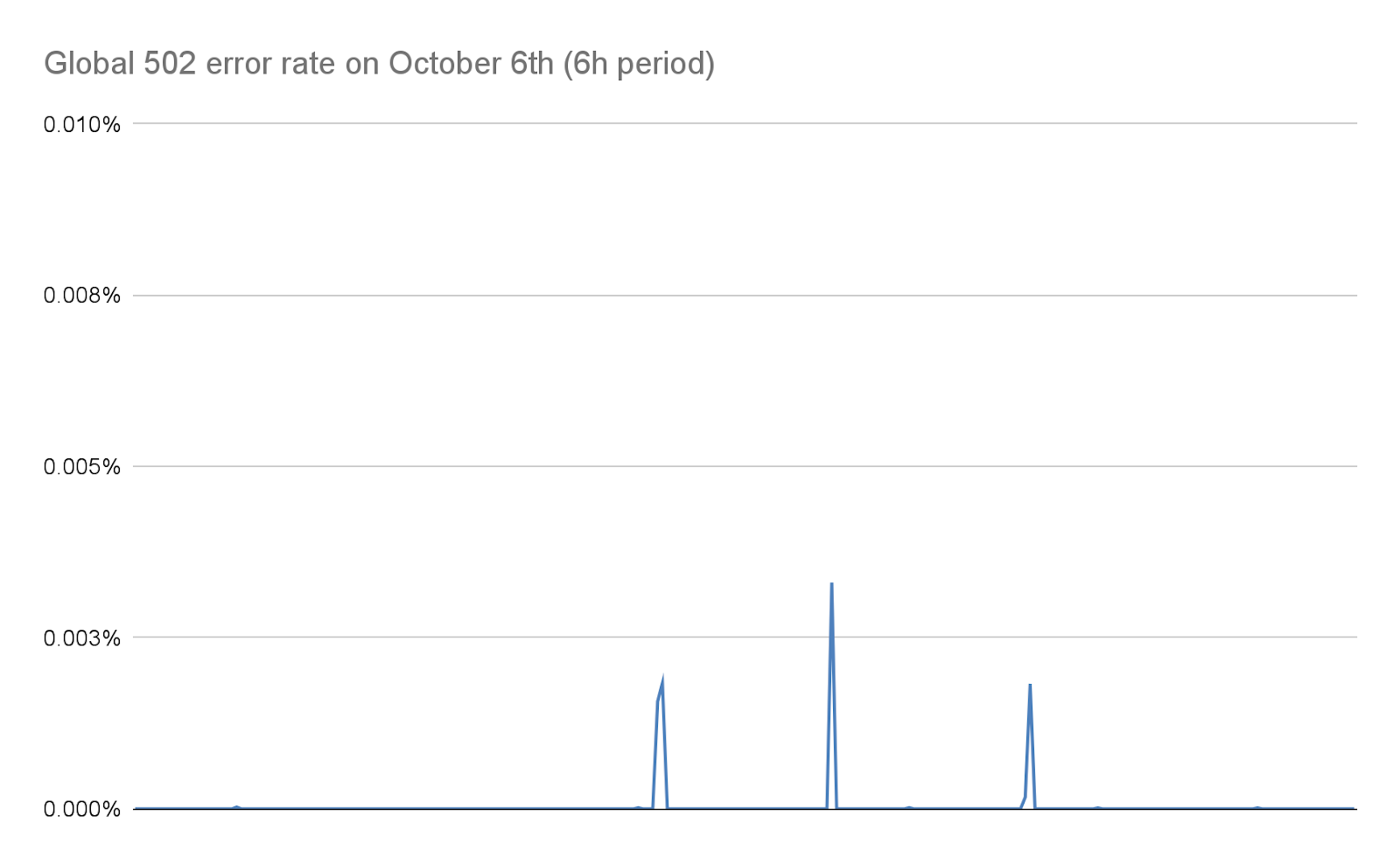Click the tiny bump just before the first spike
This screenshot has width=1400, height=865.
[638, 807]
